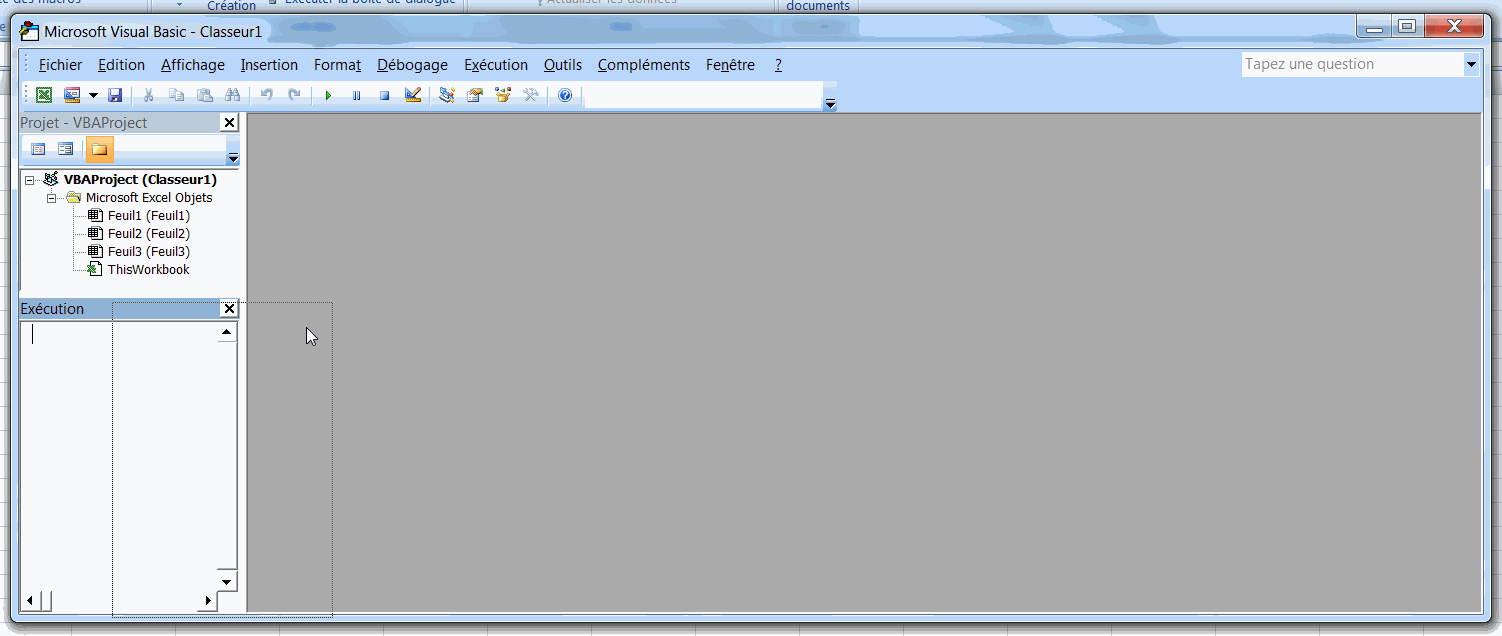Open the ? help menu

[x=778, y=65]
